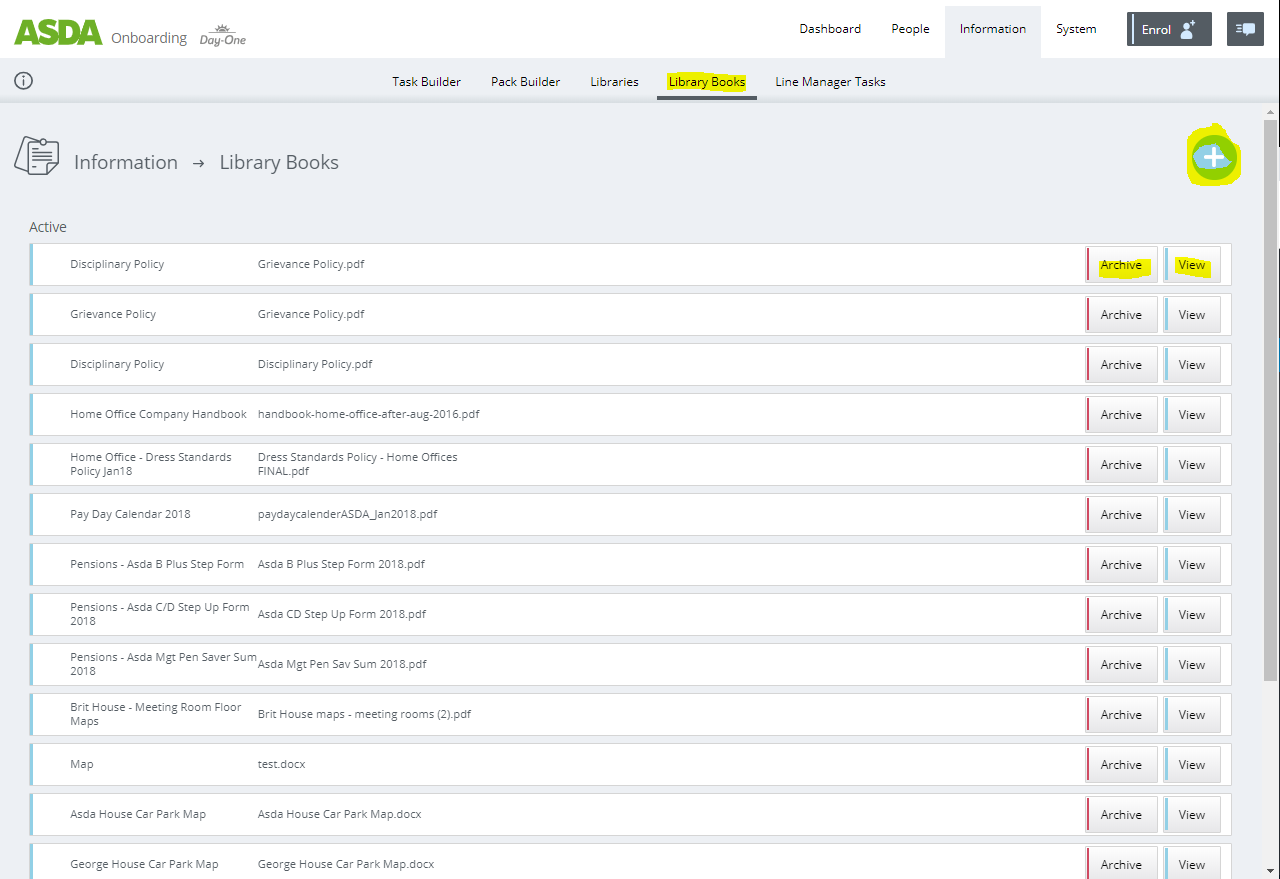Open the People menu
1280x879 pixels.
pyautogui.click(x=910, y=29)
